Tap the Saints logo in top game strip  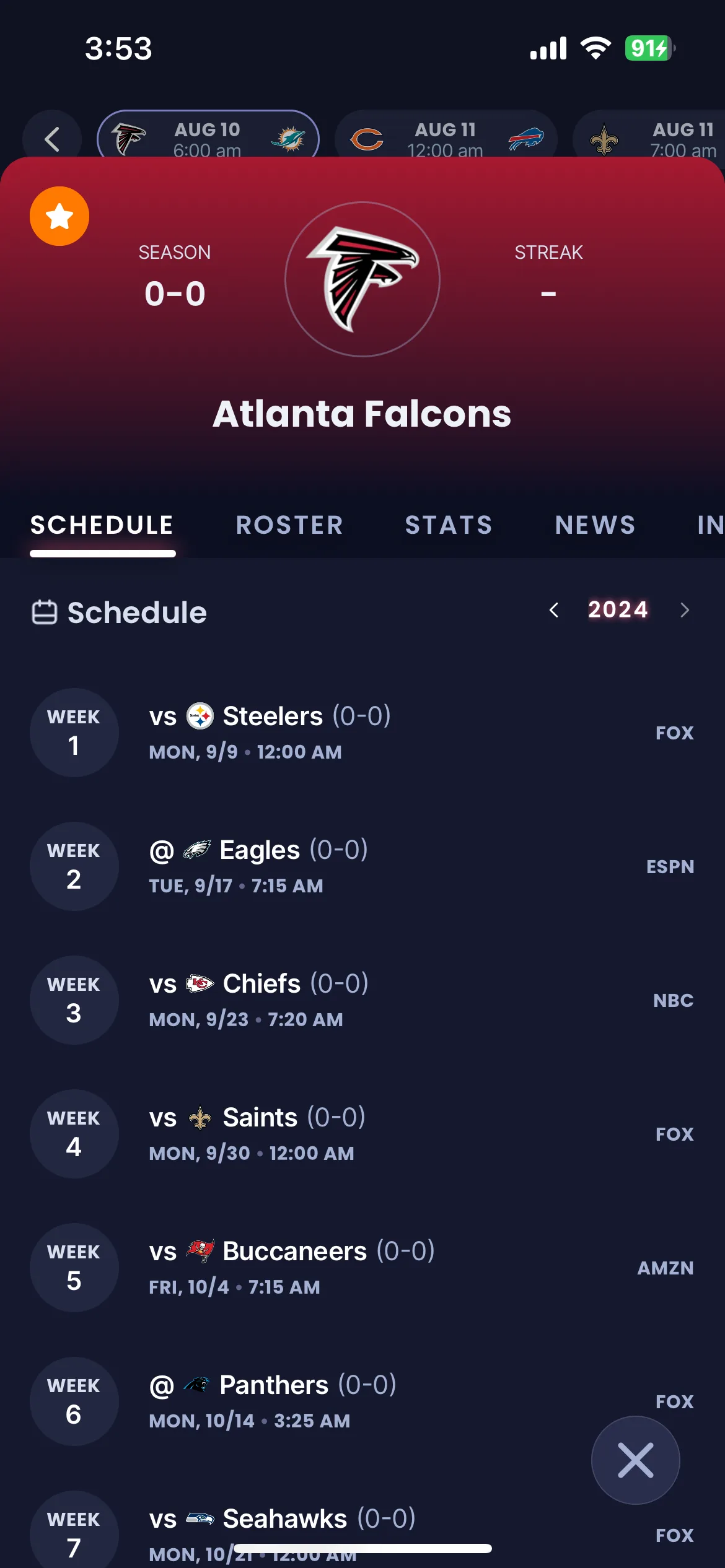click(604, 140)
